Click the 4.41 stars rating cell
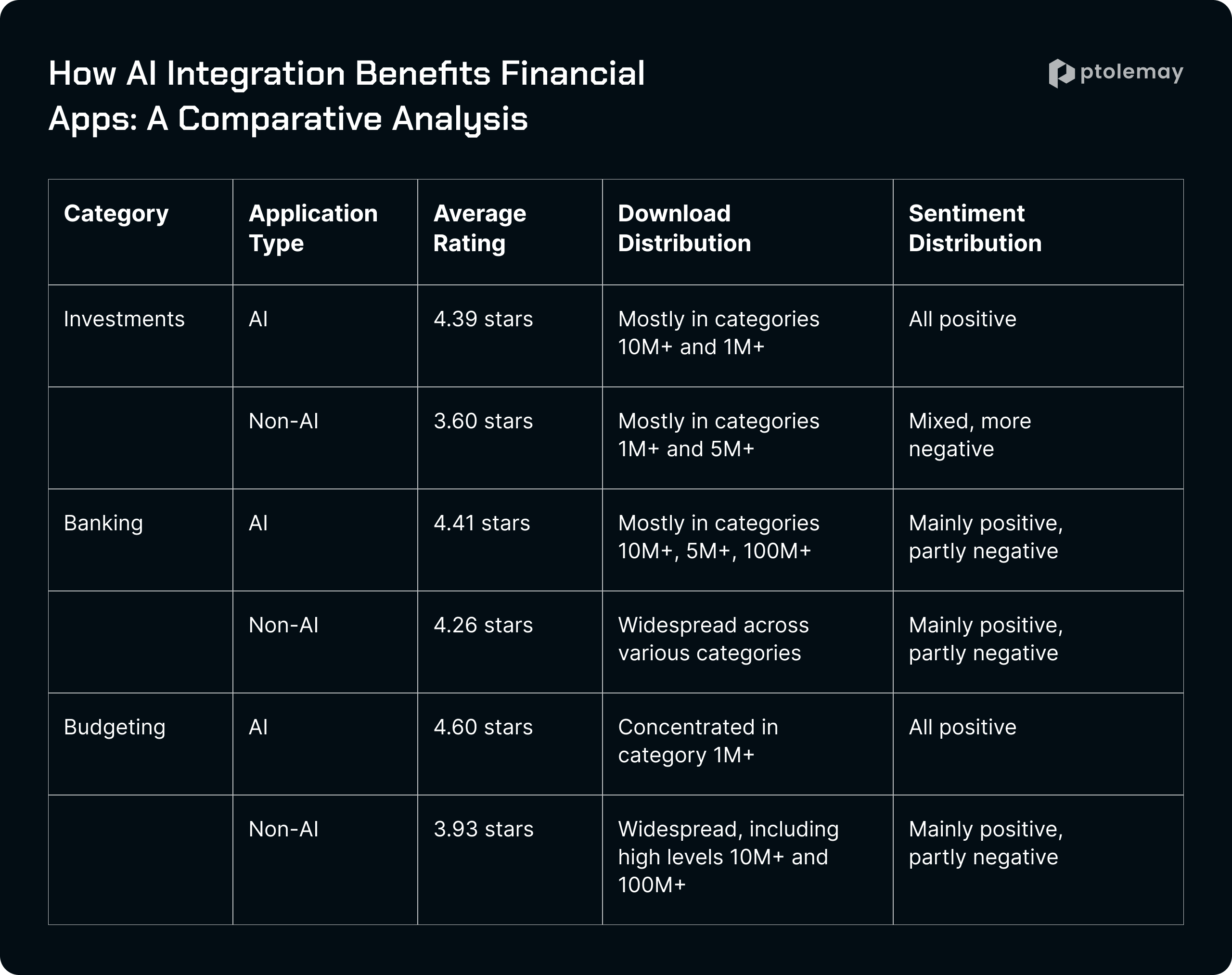Viewport: 1232px width, 975px height. 510,540
